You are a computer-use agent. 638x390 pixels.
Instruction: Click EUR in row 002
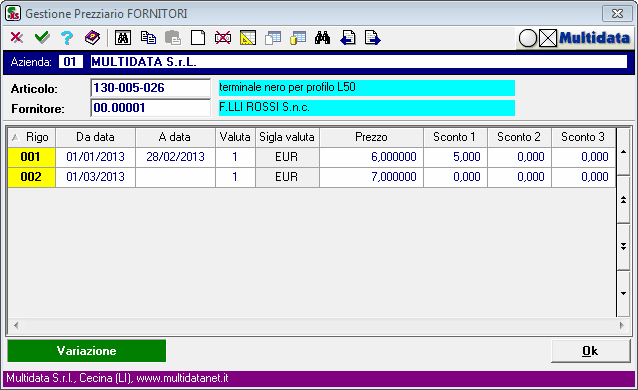(287, 177)
